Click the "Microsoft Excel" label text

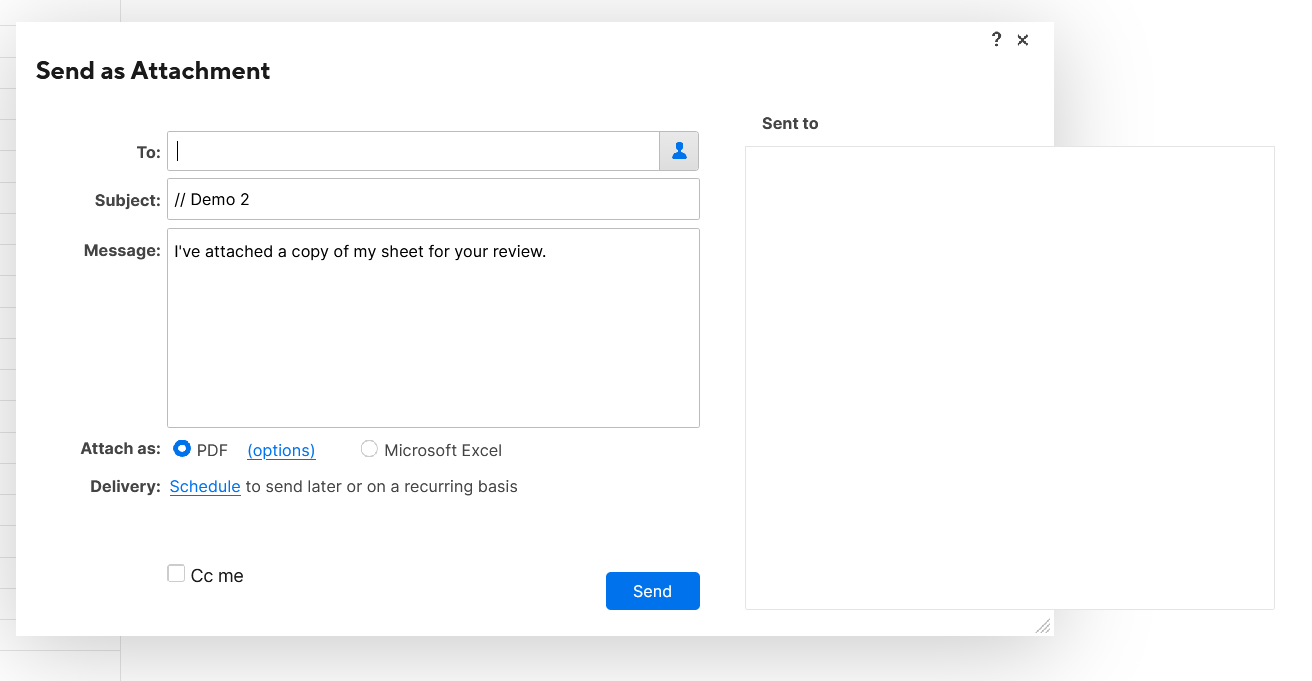(443, 450)
